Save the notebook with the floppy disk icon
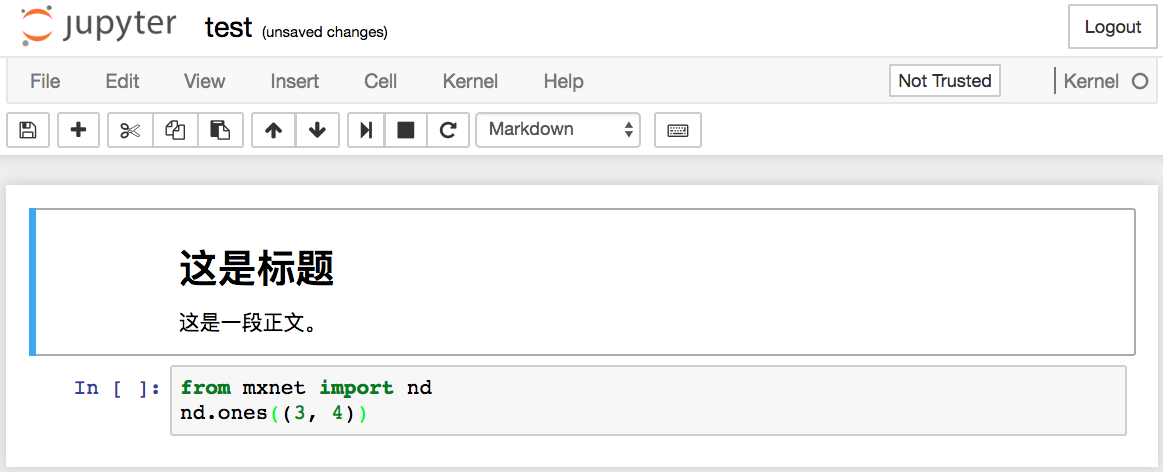 pos(28,130)
